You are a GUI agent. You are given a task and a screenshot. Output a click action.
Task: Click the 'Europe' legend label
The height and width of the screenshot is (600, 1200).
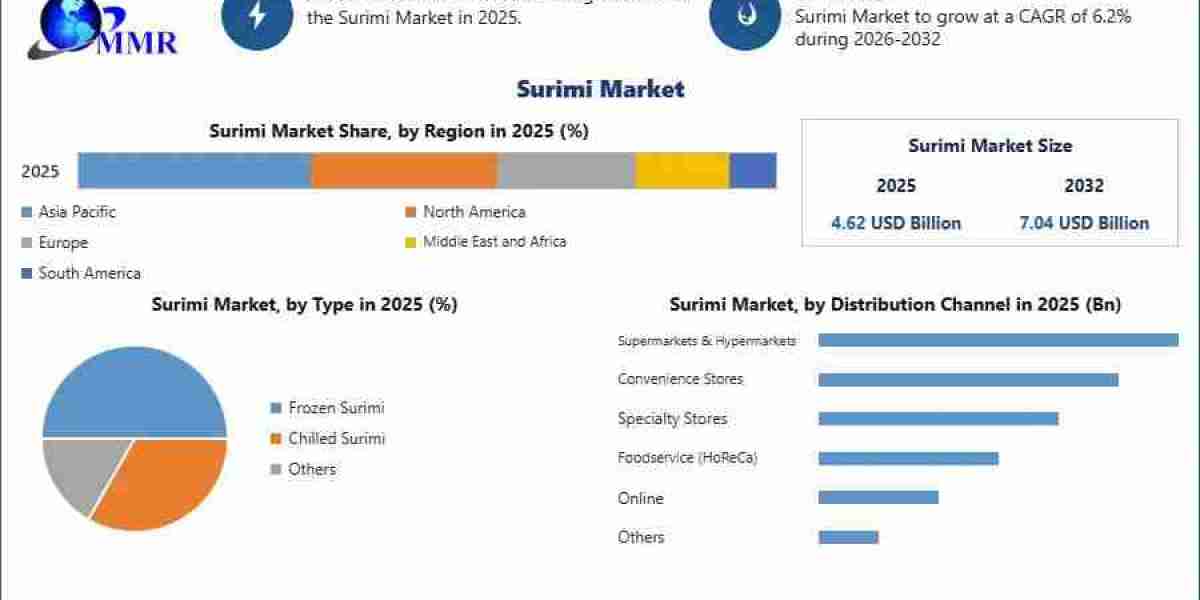(63, 243)
